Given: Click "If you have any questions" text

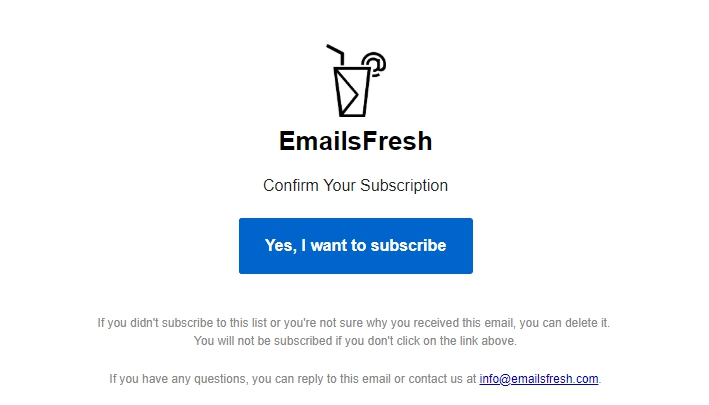Looking at the screenshot, I should [x=177, y=379].
